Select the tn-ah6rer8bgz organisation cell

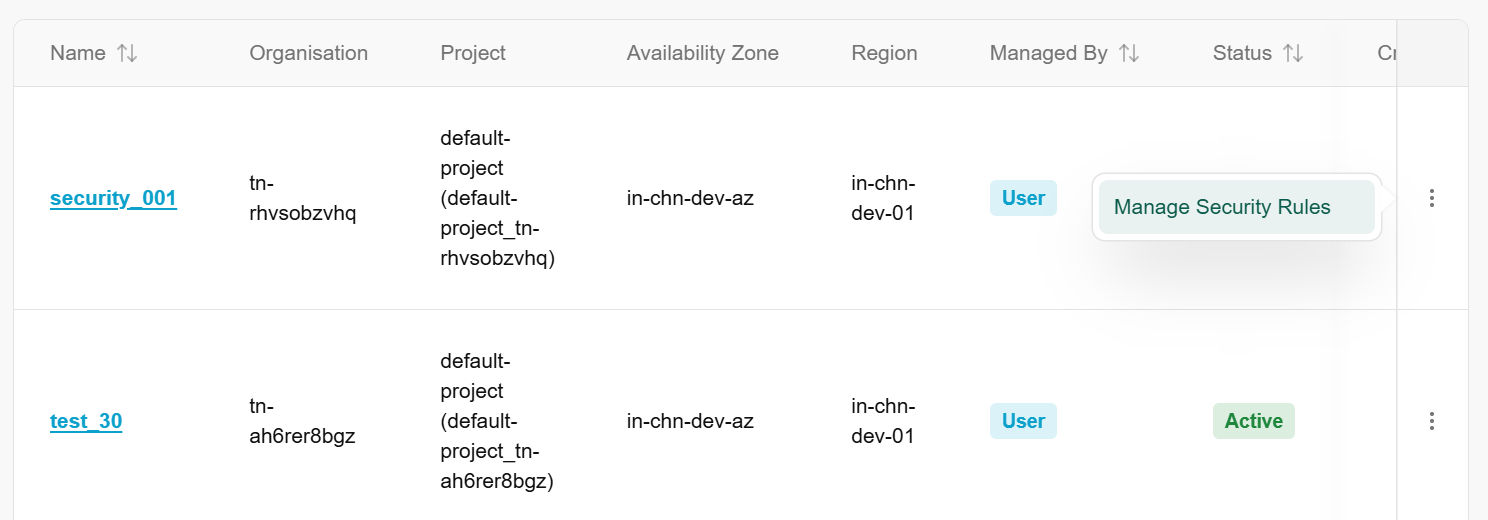click(x=300, y=421)
